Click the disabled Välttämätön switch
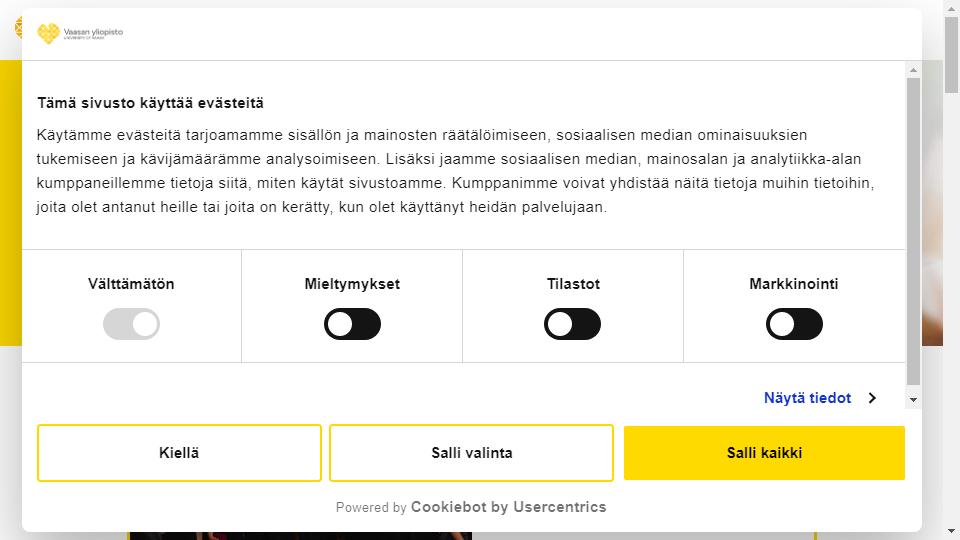The image size is (960, 540). pos(131,324)
